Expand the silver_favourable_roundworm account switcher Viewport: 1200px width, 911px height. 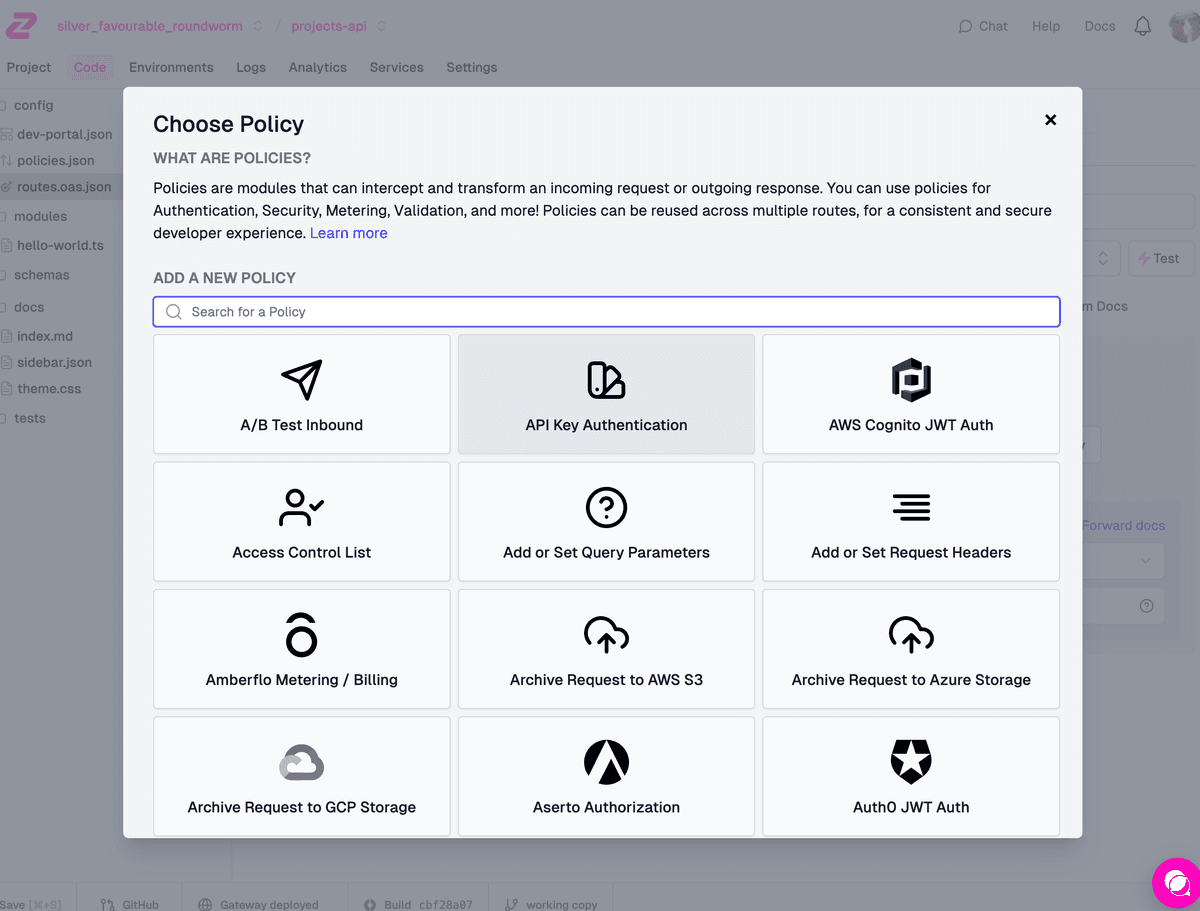[258, 26]
